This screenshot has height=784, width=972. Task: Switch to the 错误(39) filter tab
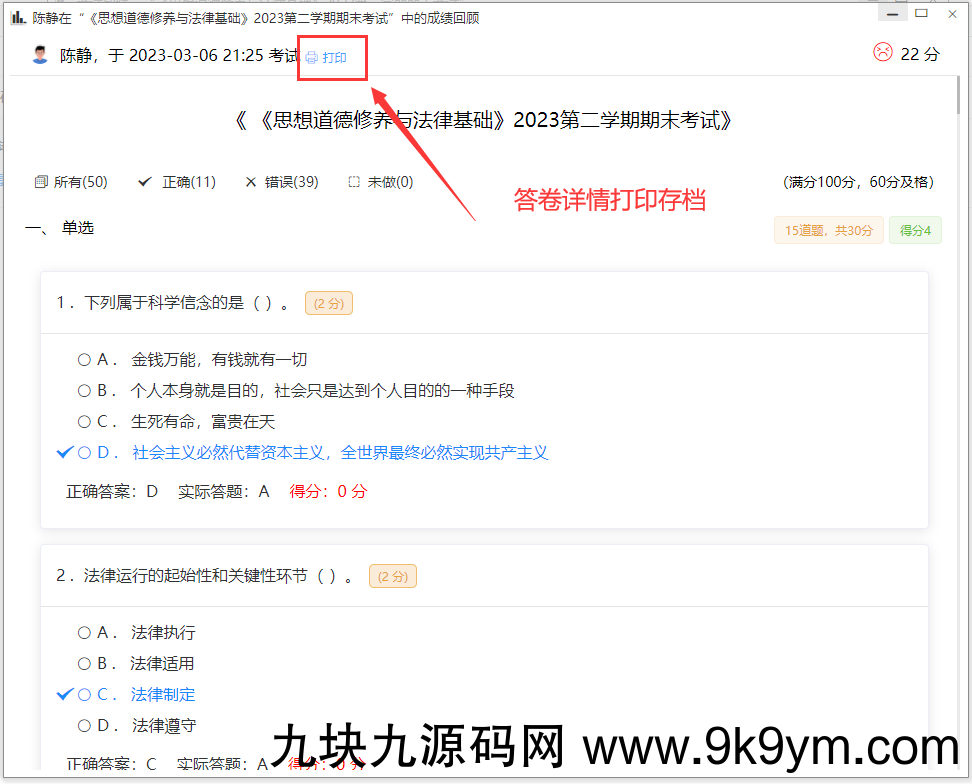pos(281,181)
